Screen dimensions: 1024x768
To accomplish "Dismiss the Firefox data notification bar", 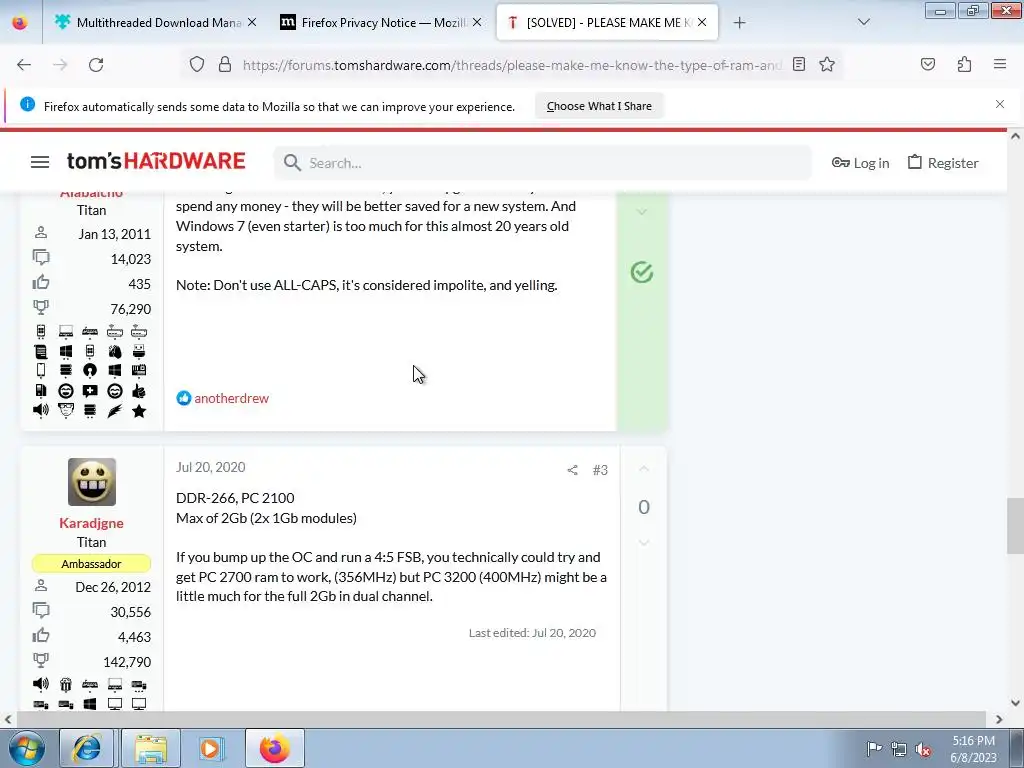I will coord(1000,104).
